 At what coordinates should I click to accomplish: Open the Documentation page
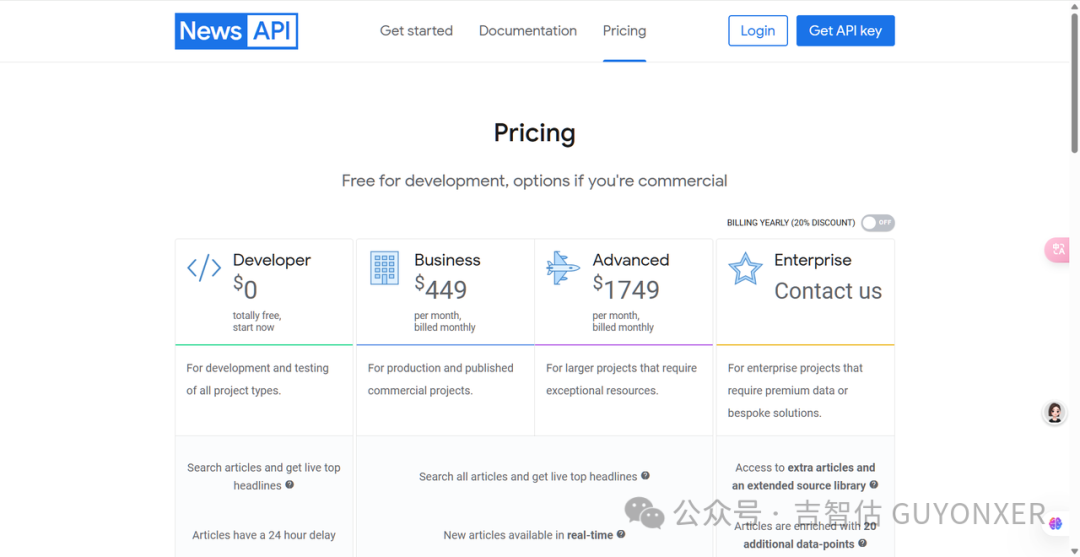[x=528, y=31]
